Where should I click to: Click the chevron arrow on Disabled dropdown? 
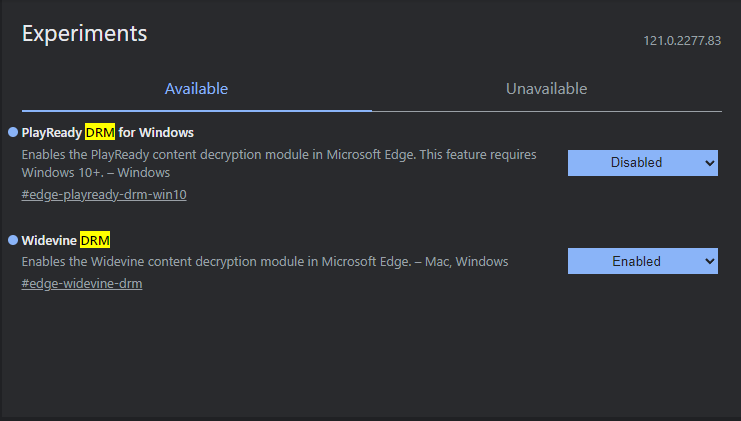click(709, 163)
